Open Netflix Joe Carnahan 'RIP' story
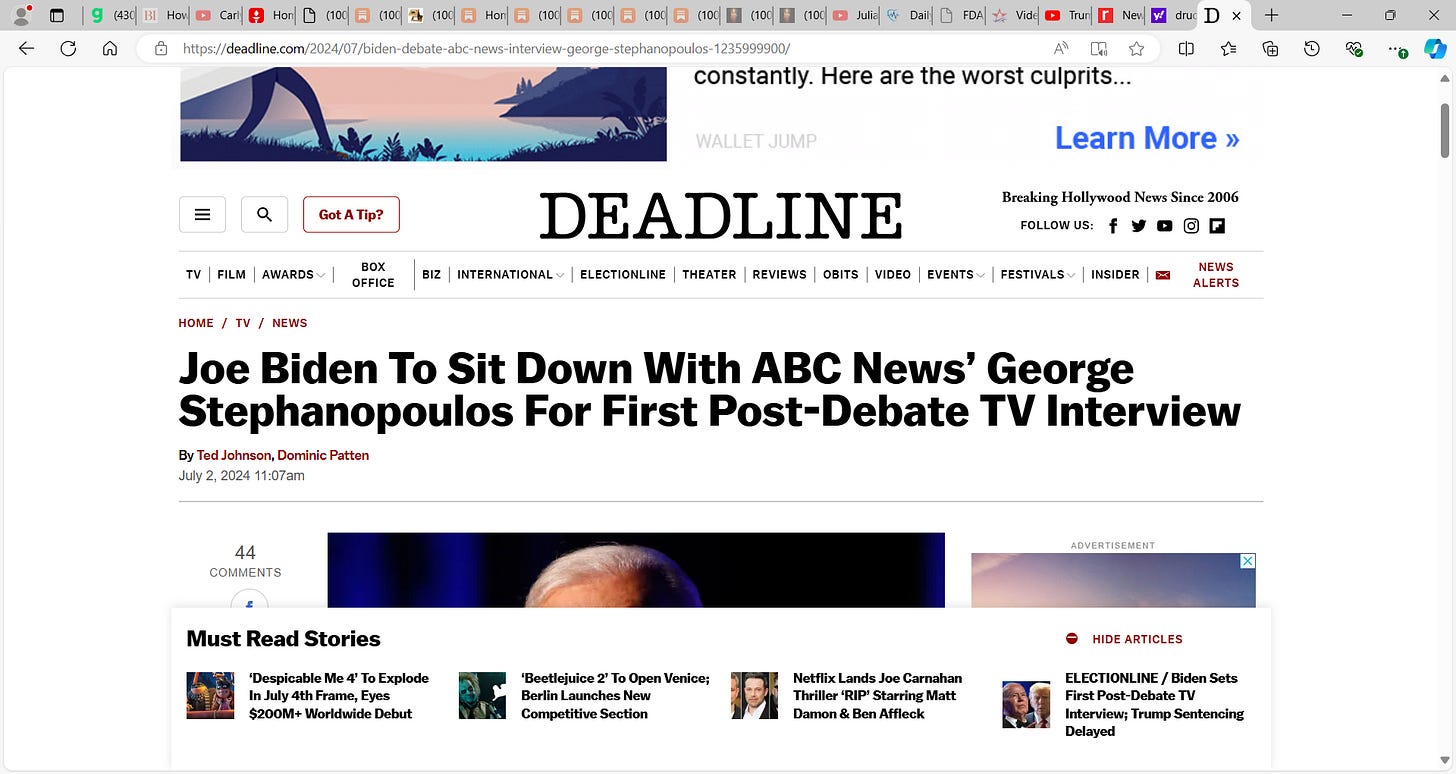 coord(877,696)
